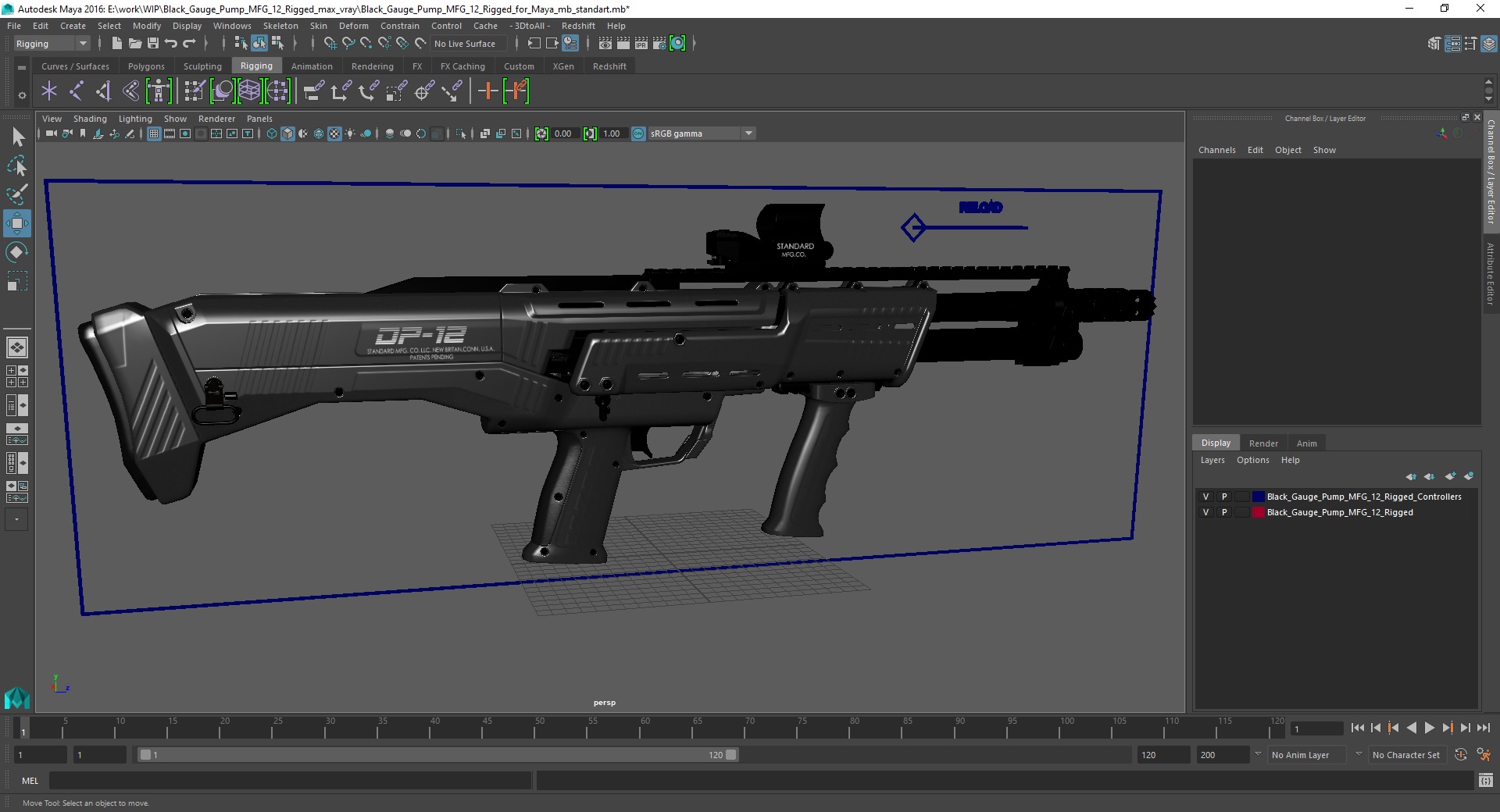Toggle playback P of Black_Gauge_Pump_MFG_12_Rigged layer
This screenshot has height=812, width=1500.
1224,512
